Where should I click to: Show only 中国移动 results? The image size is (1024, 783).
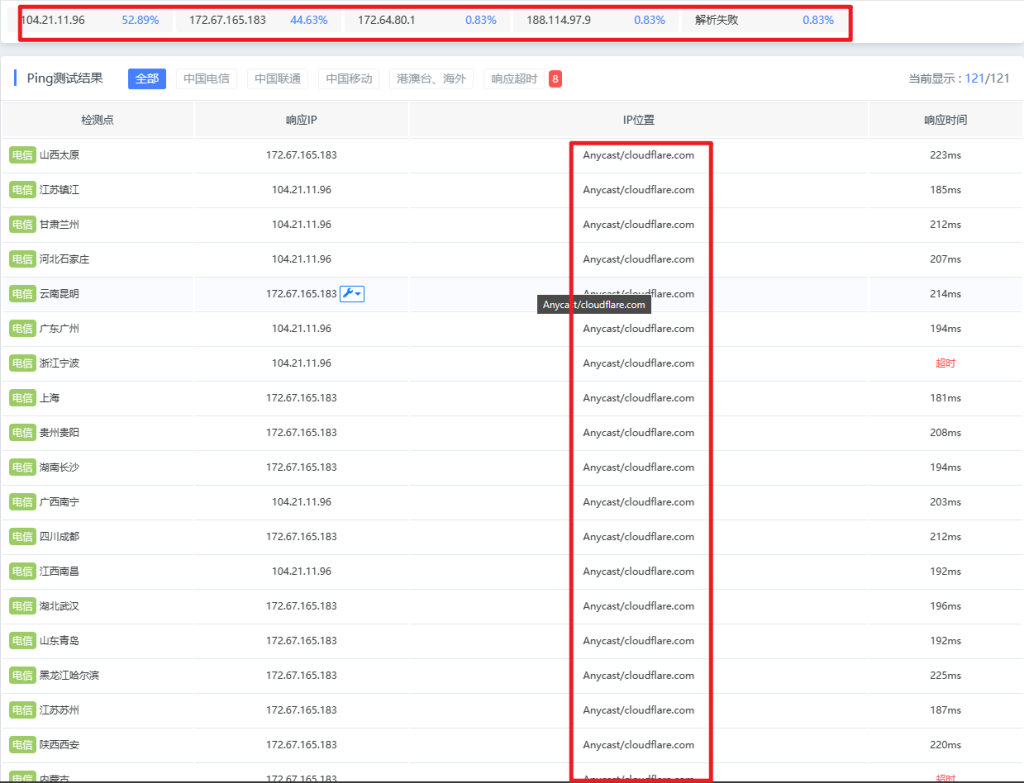tap(349, 79)
